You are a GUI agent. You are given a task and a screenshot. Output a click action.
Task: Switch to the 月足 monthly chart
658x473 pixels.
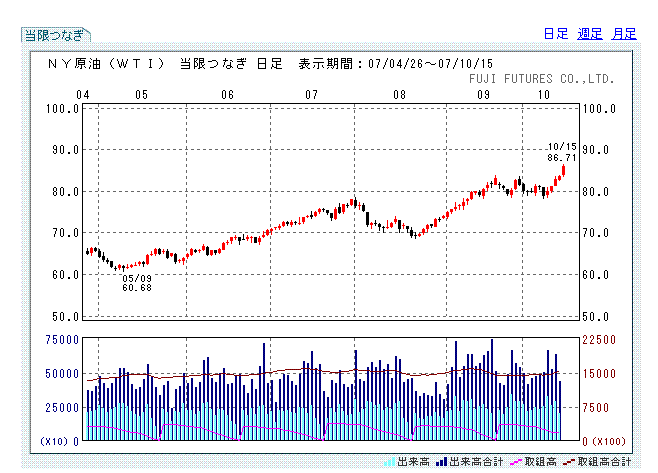point(624,34)
